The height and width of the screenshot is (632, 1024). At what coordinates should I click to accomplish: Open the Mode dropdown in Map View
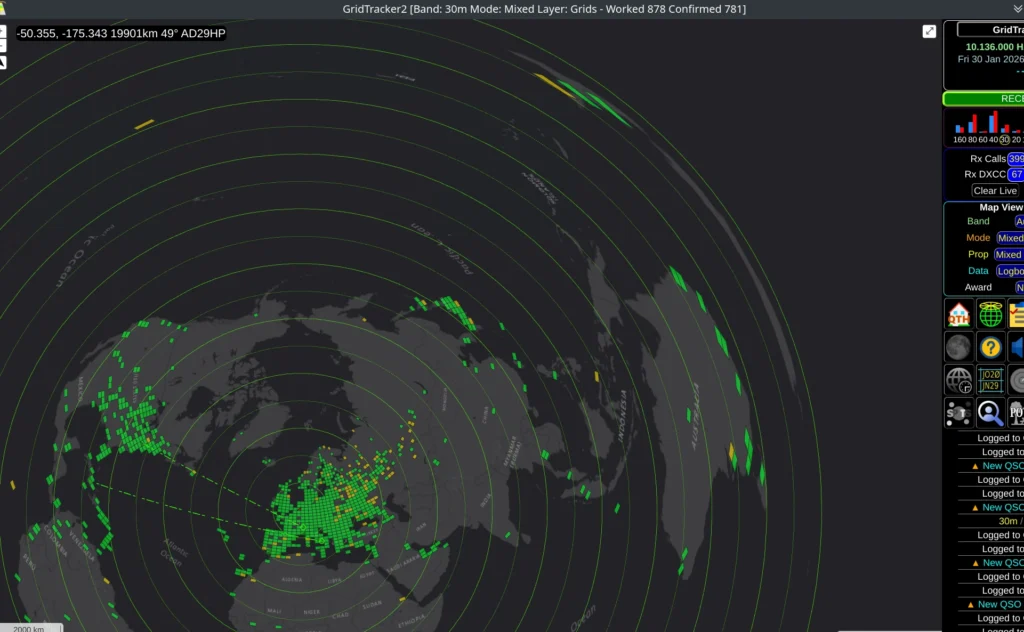pos(1010,238)
